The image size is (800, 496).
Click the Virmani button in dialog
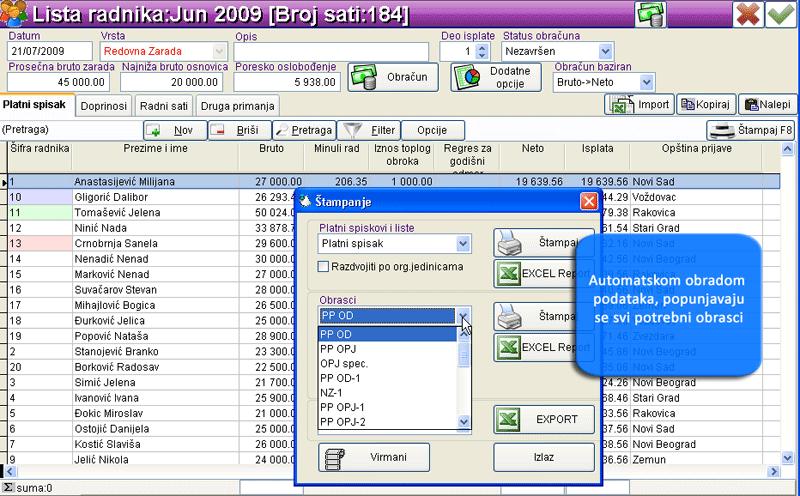(374, 458)
